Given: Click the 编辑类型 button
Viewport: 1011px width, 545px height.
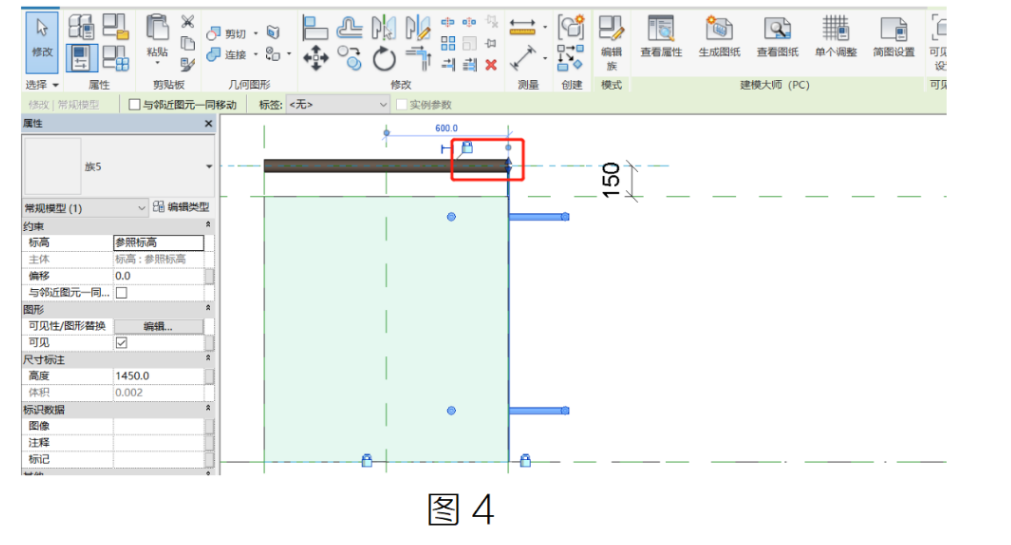Looking at the screenshot, I should [x=181, y=207].
